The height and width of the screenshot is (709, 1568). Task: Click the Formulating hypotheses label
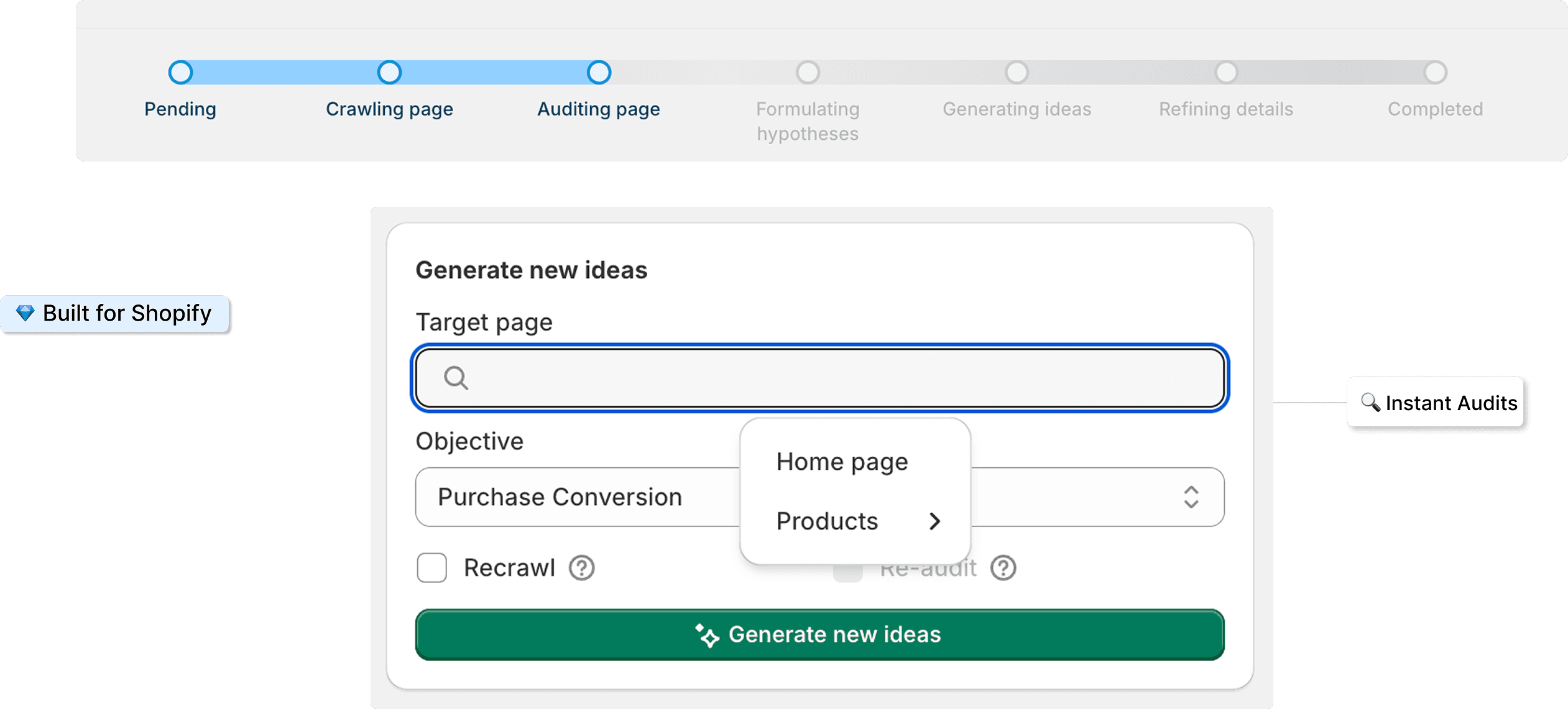point(808,121)
